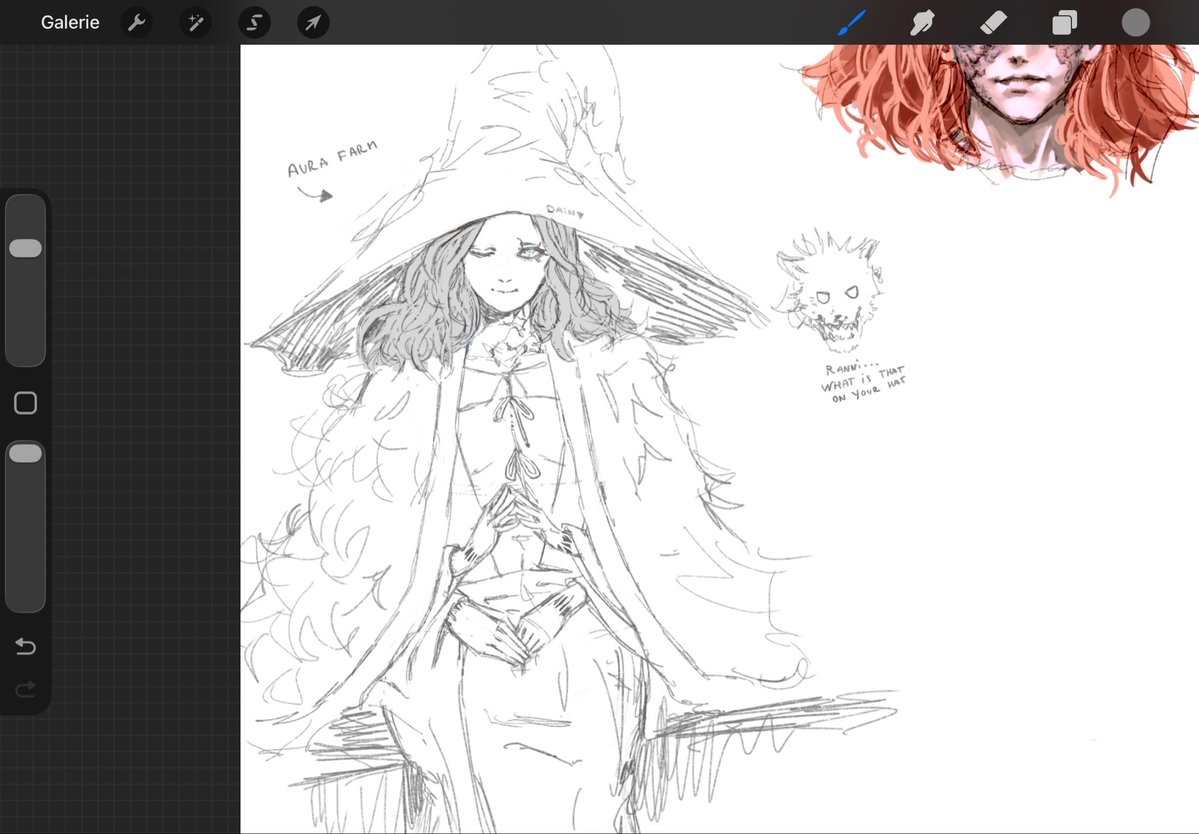Screen dimensions: 1199x834
Task: Tap the 'AURA FARM' handwritten note
Action: [332, 158]
